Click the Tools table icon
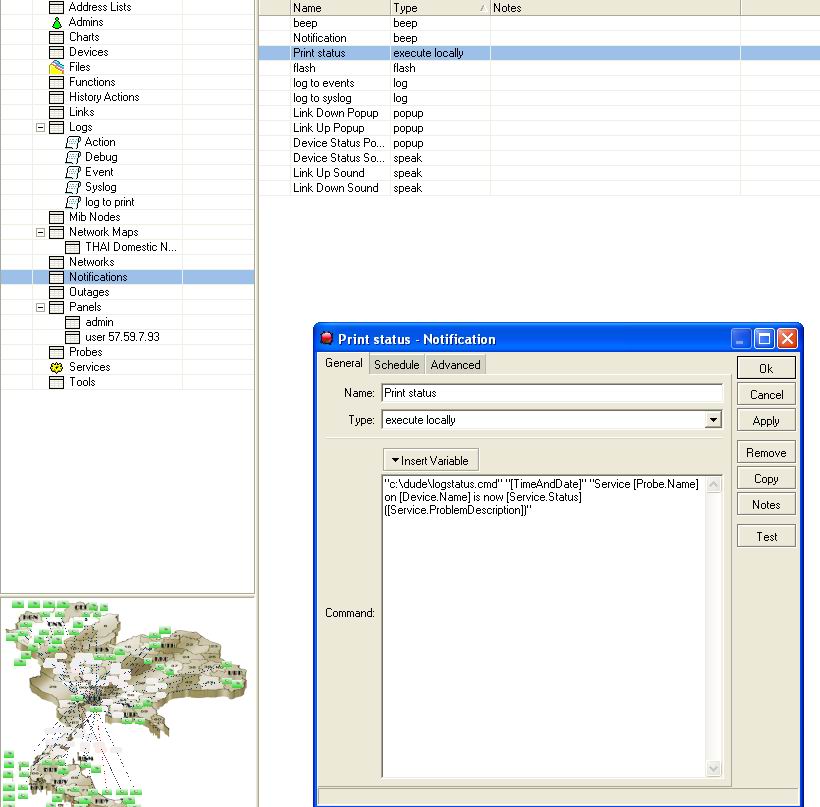This screenshot has height=807, width=820. click(56, 382)
